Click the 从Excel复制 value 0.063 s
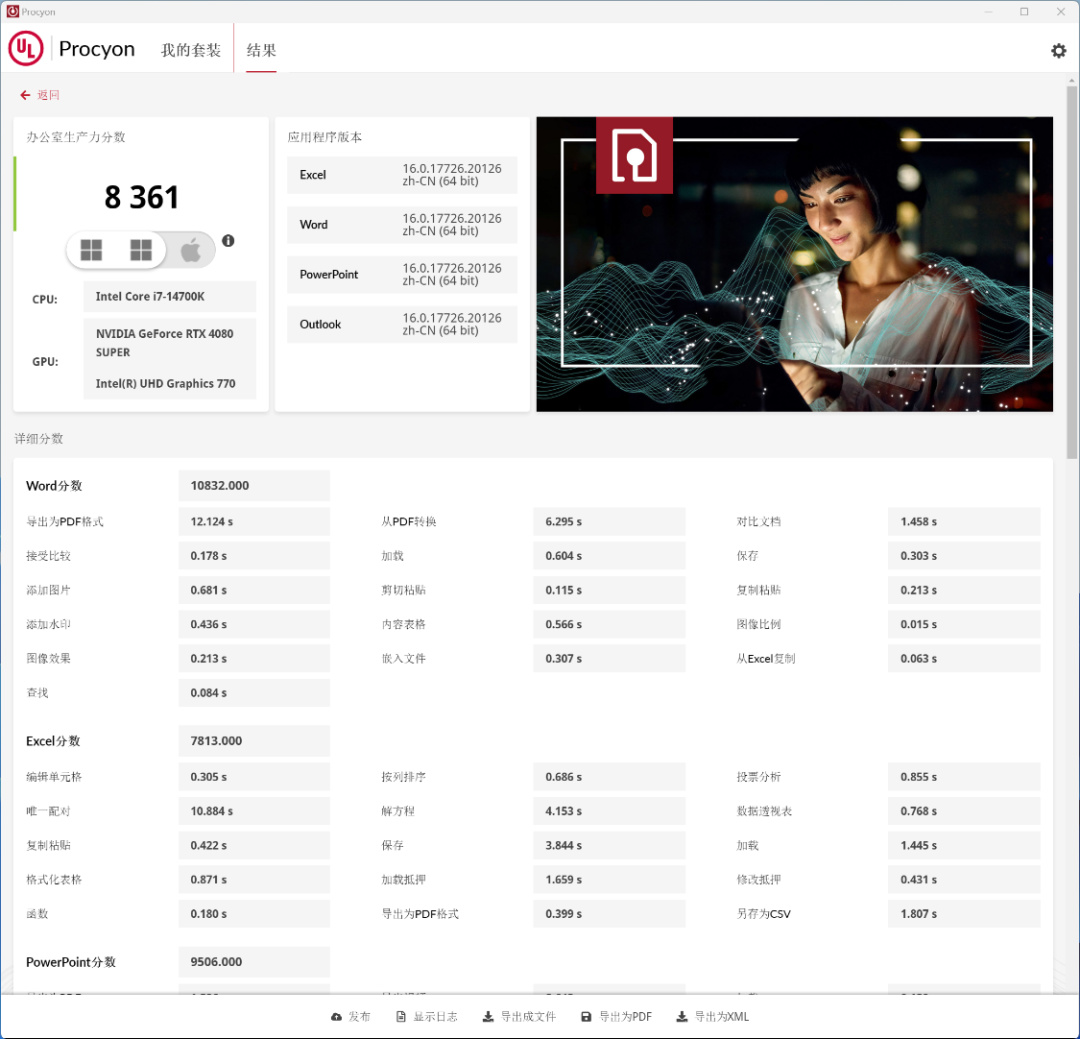 [x=964, y=659]
